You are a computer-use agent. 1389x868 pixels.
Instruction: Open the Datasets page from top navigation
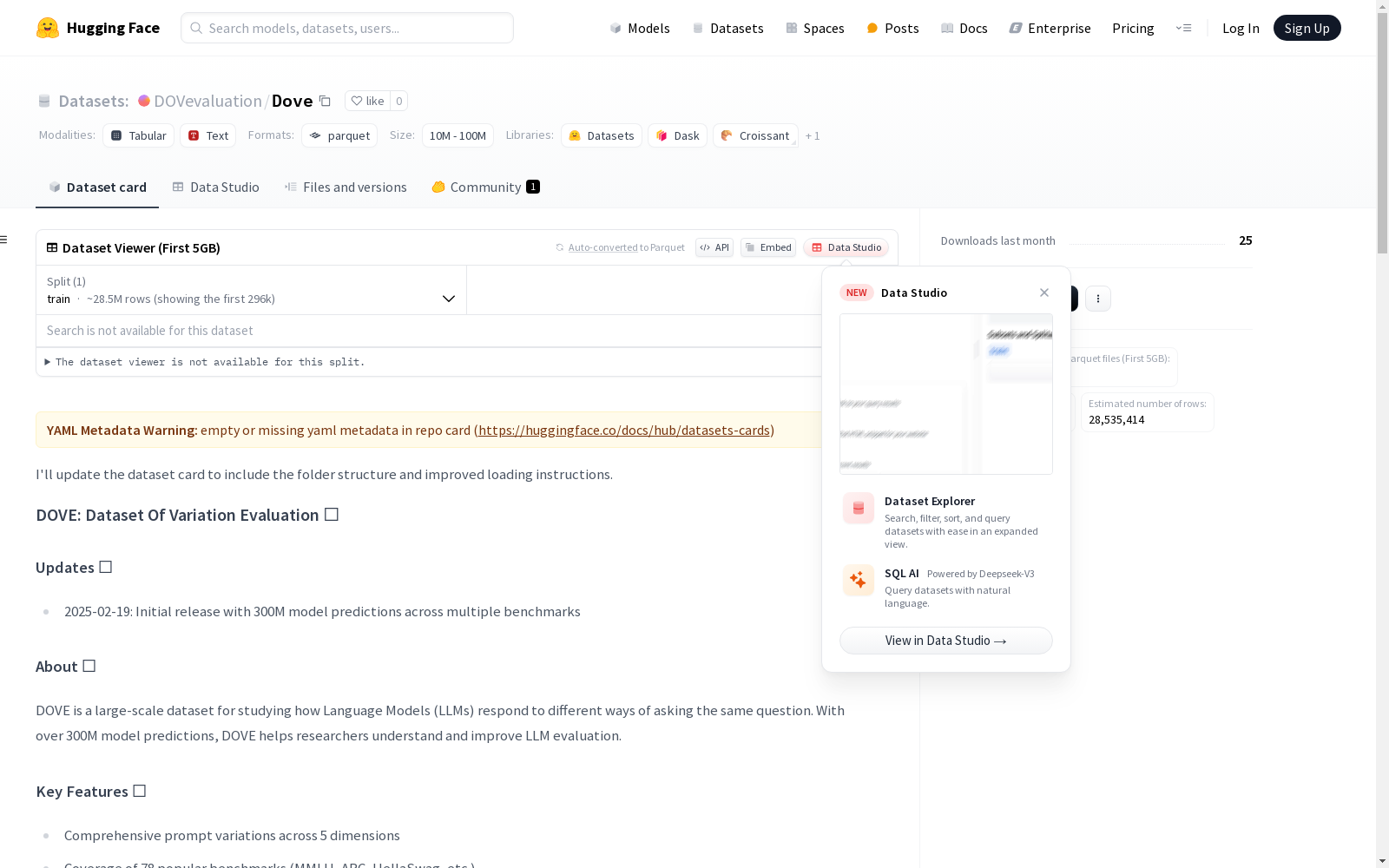coord(727,28)
